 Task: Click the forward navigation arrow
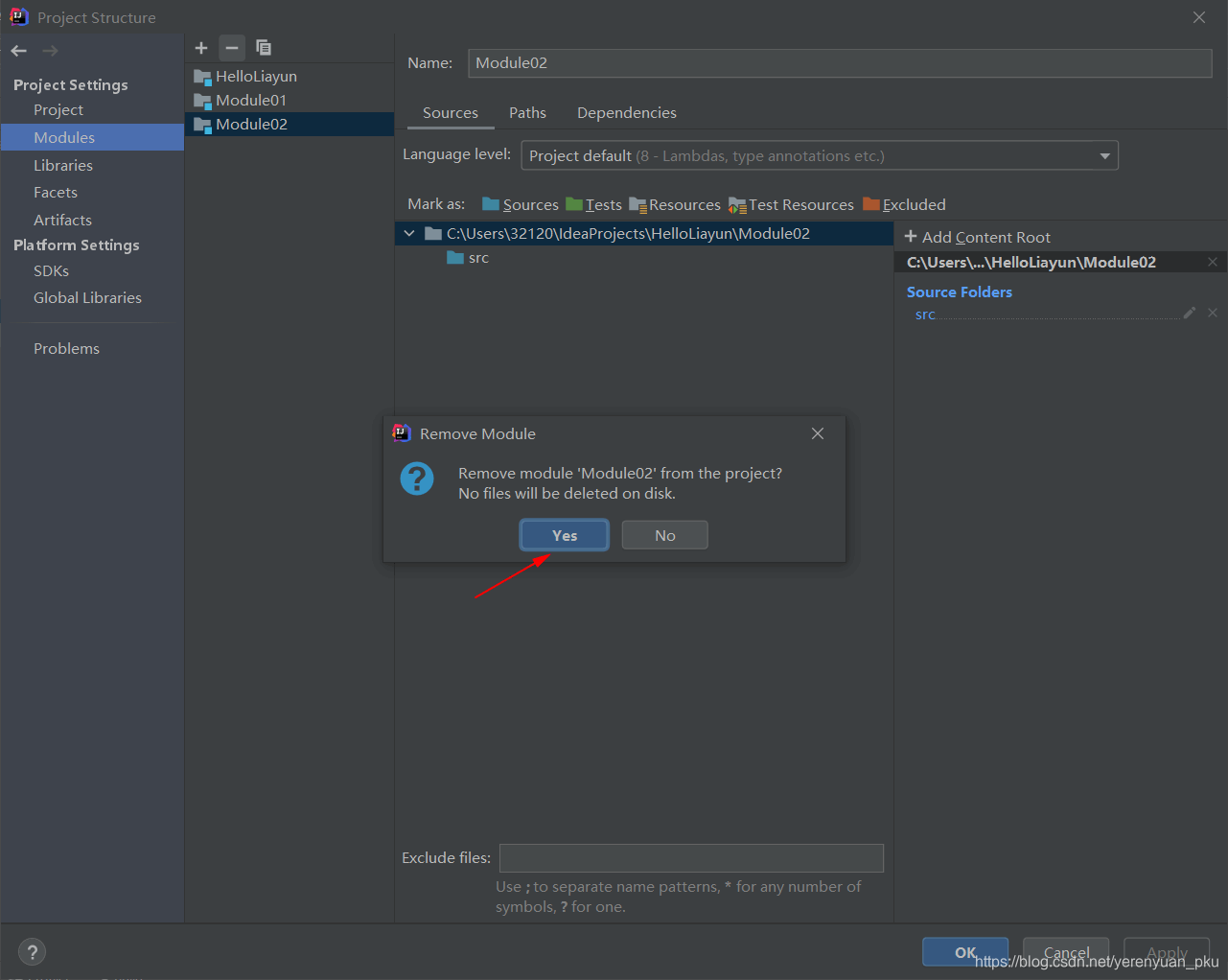pos(51,51)
